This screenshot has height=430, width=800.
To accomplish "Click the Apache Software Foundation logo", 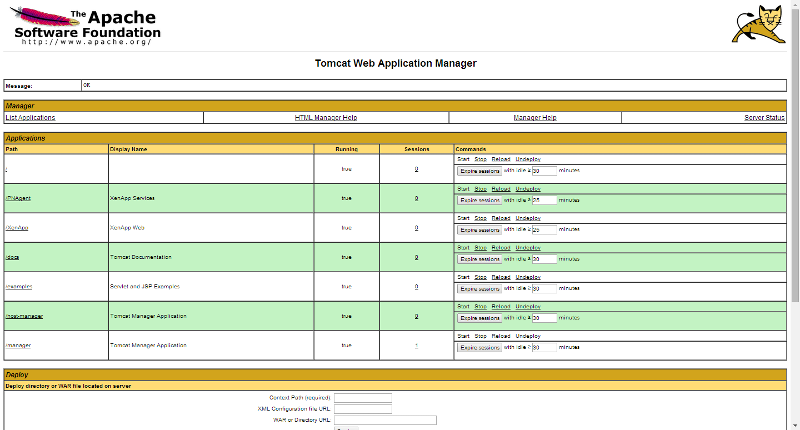I will pos(85,26).
